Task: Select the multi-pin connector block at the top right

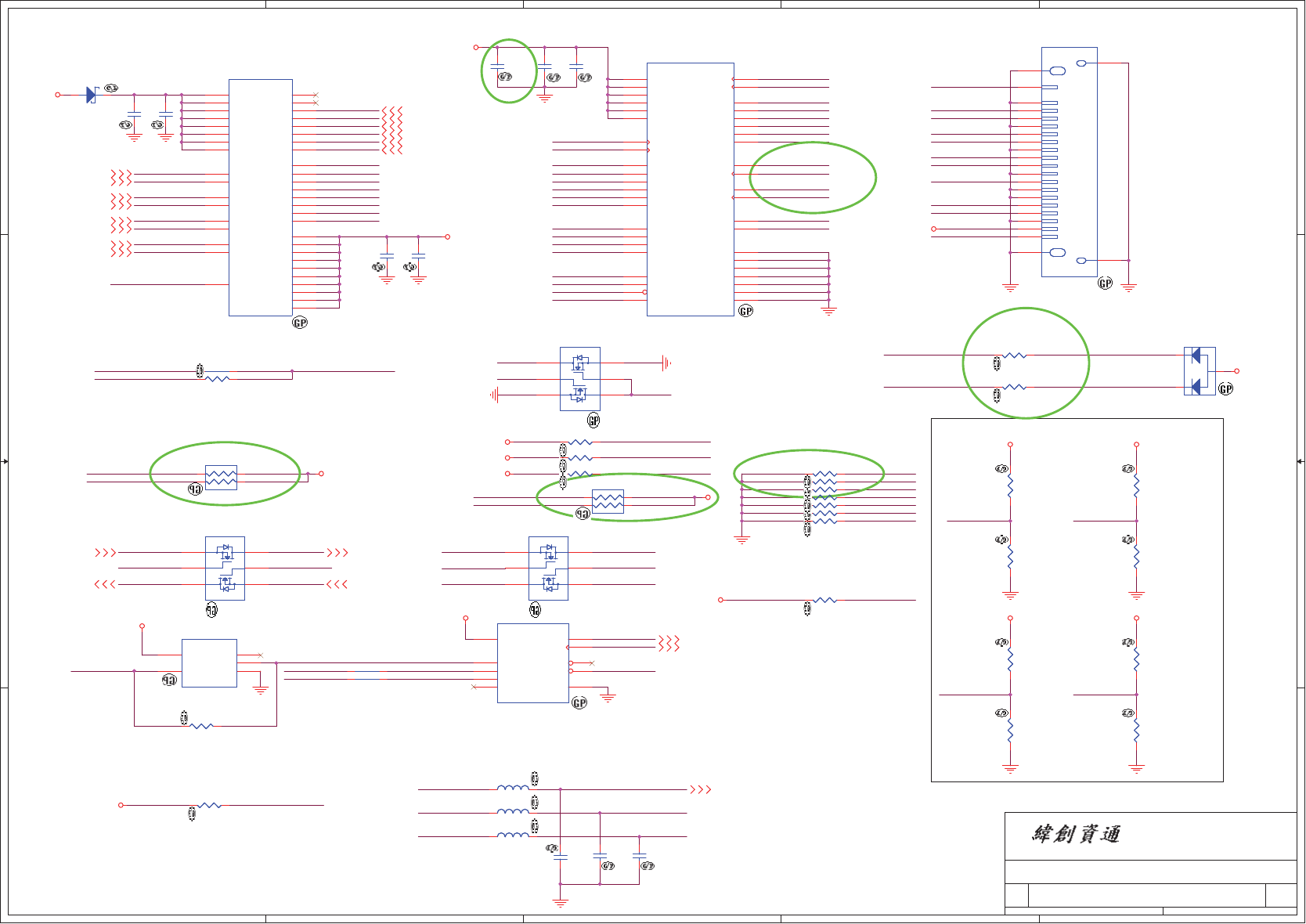Action: [1069, 161]
